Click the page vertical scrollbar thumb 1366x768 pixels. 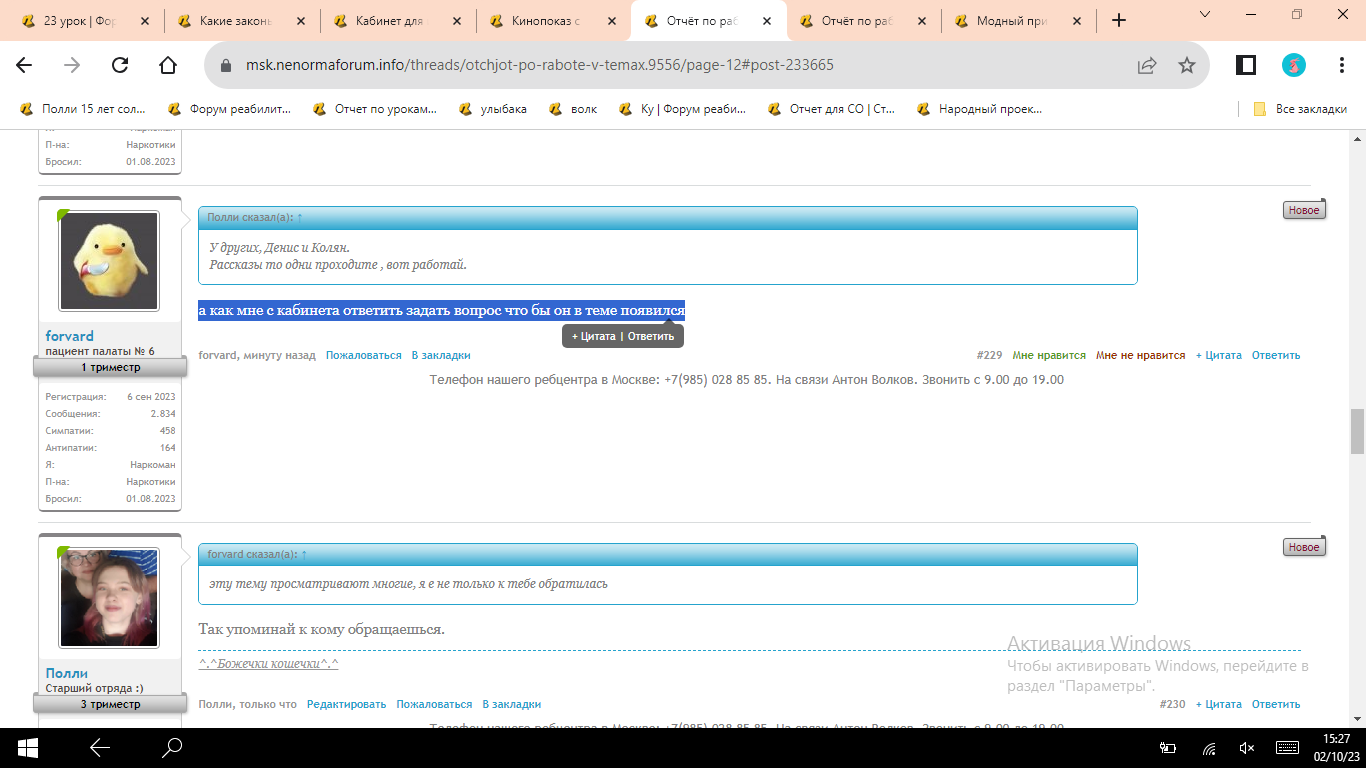(x=1357, y=431)
